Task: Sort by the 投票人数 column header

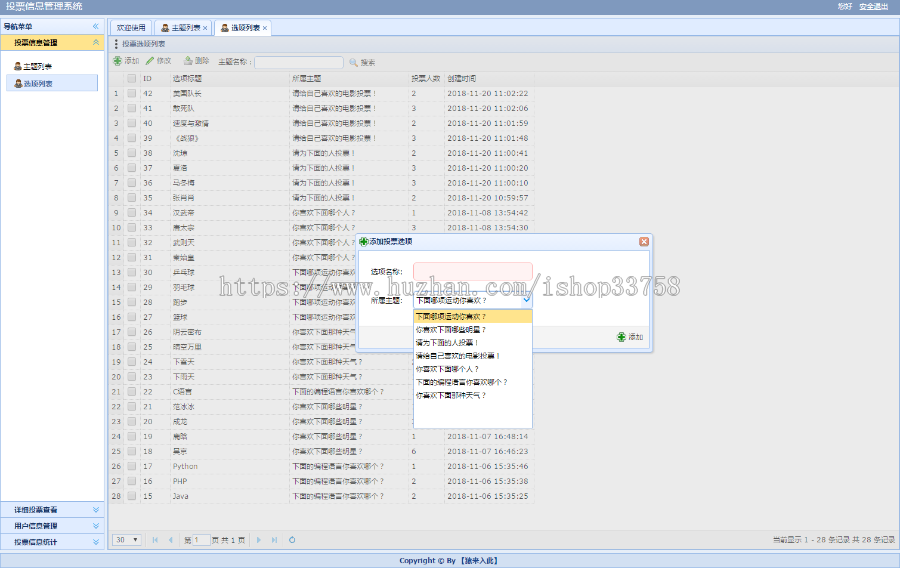Action: click(x=426, y=79)
